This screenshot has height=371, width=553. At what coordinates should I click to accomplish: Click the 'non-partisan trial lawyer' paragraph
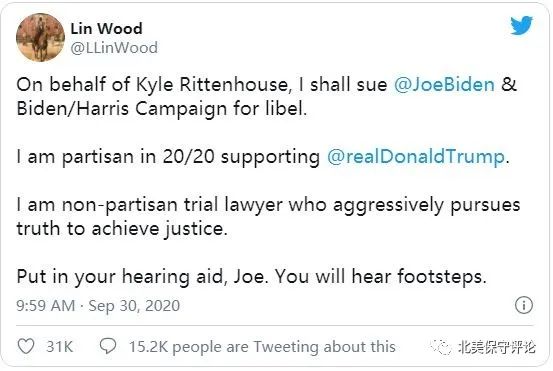268,217
